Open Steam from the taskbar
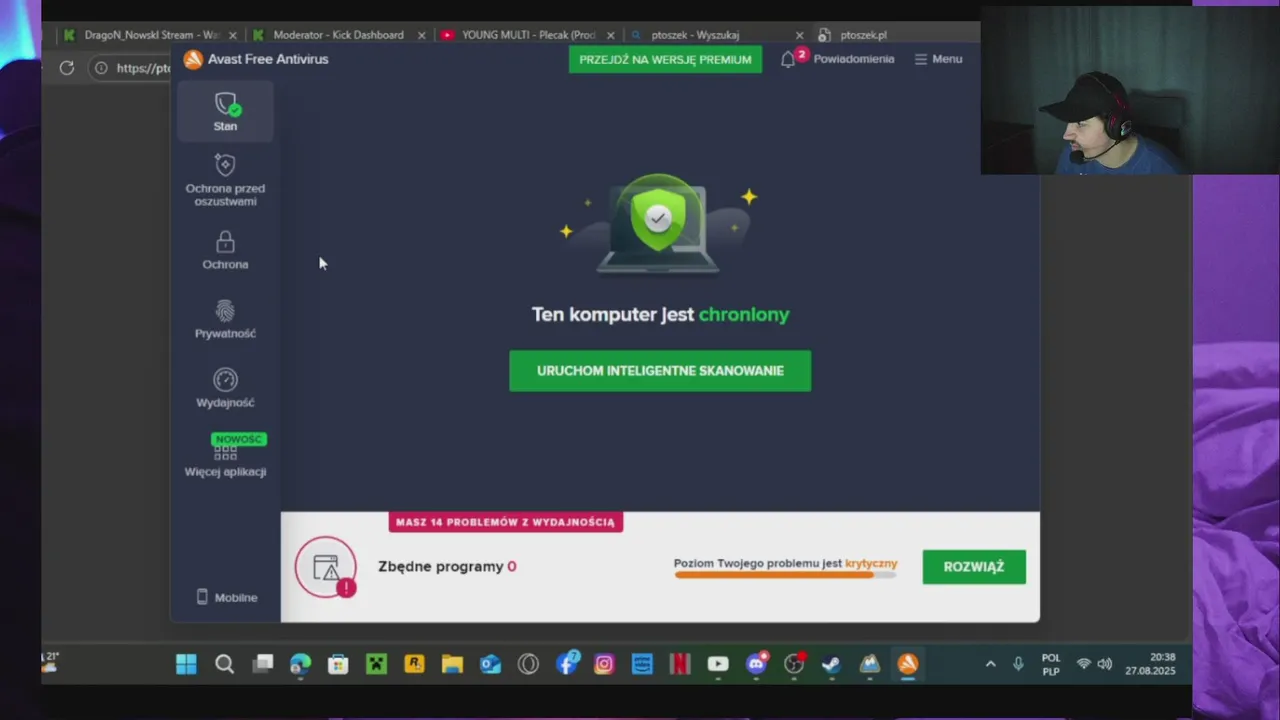Screen dimensions: 1280x720 tap(832, 664)
